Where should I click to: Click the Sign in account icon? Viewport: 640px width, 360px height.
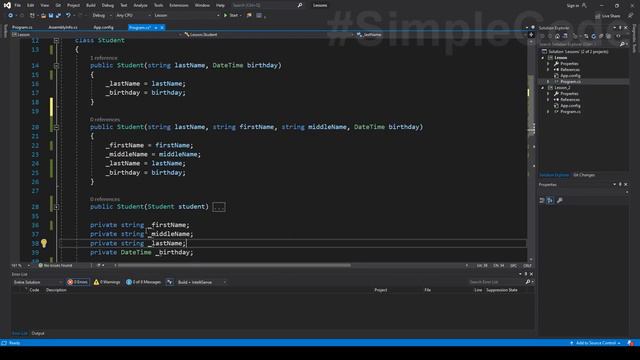click(584, 5)
